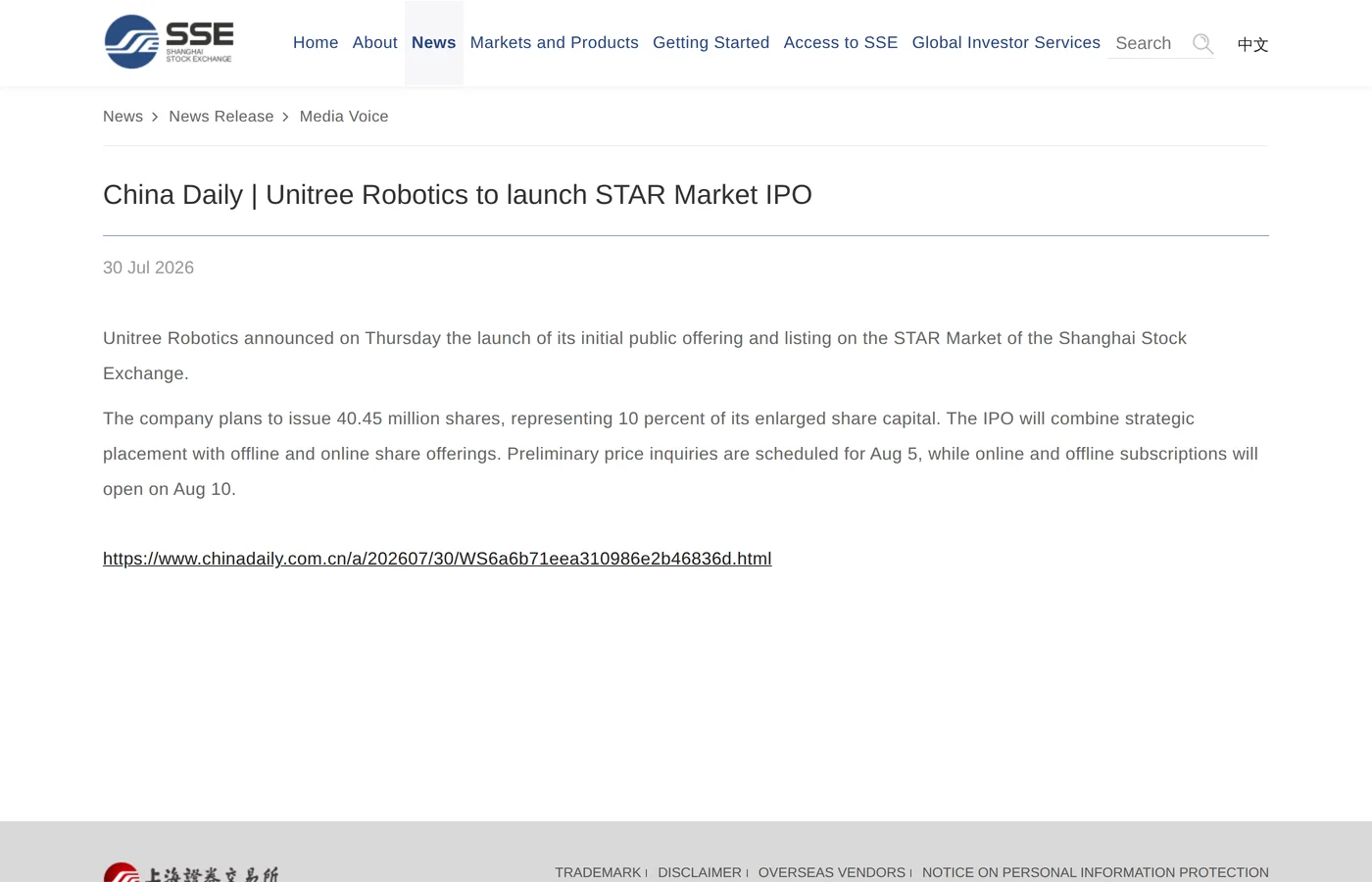Image resolution: width=1372 pixels, height=882 pixels.
Task: Open the Access to SSE menu
Action: pos(841,42)
